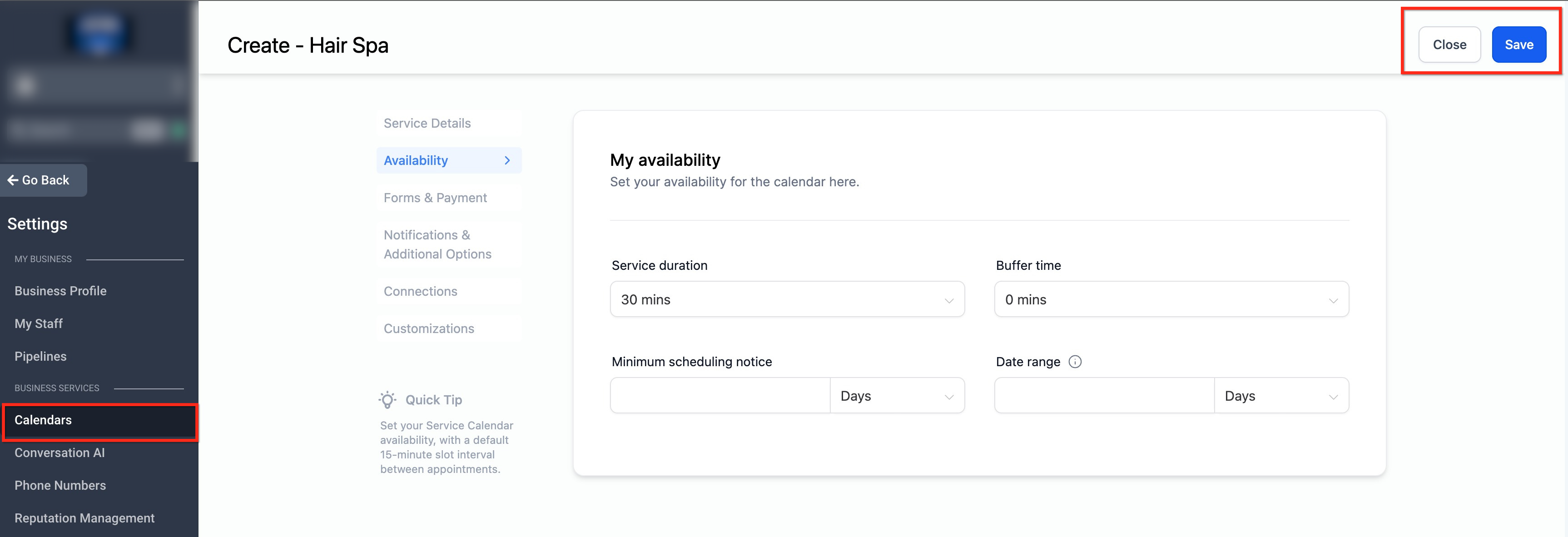Switch to Service Details tab
1568x537 pixels.
[427, 123]
